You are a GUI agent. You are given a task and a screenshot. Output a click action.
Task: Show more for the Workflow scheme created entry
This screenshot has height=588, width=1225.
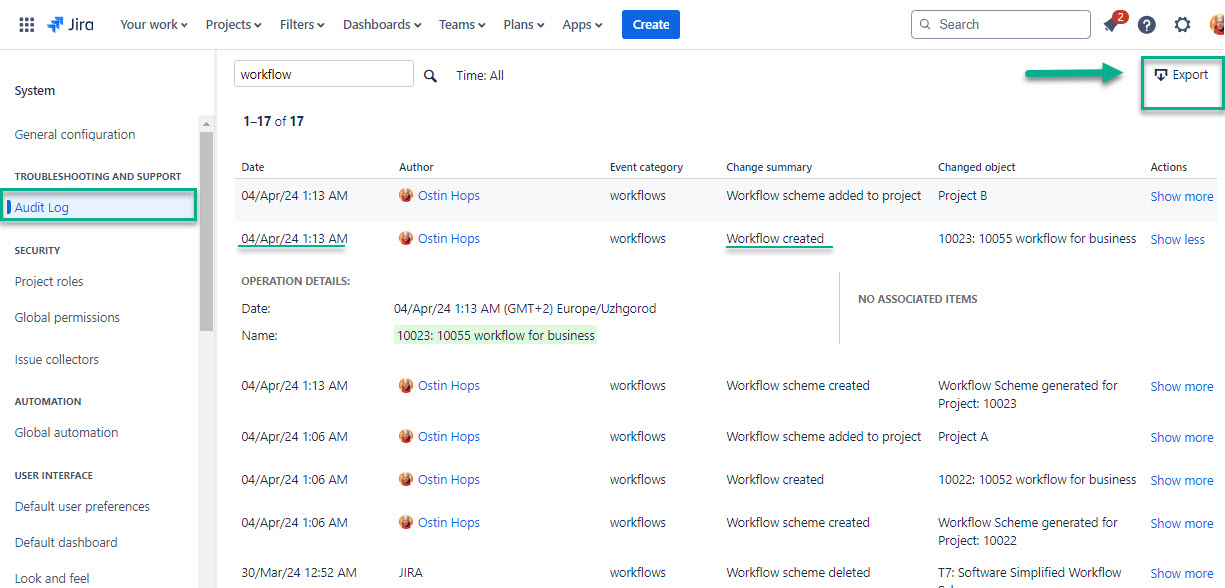pos(1181,386)
